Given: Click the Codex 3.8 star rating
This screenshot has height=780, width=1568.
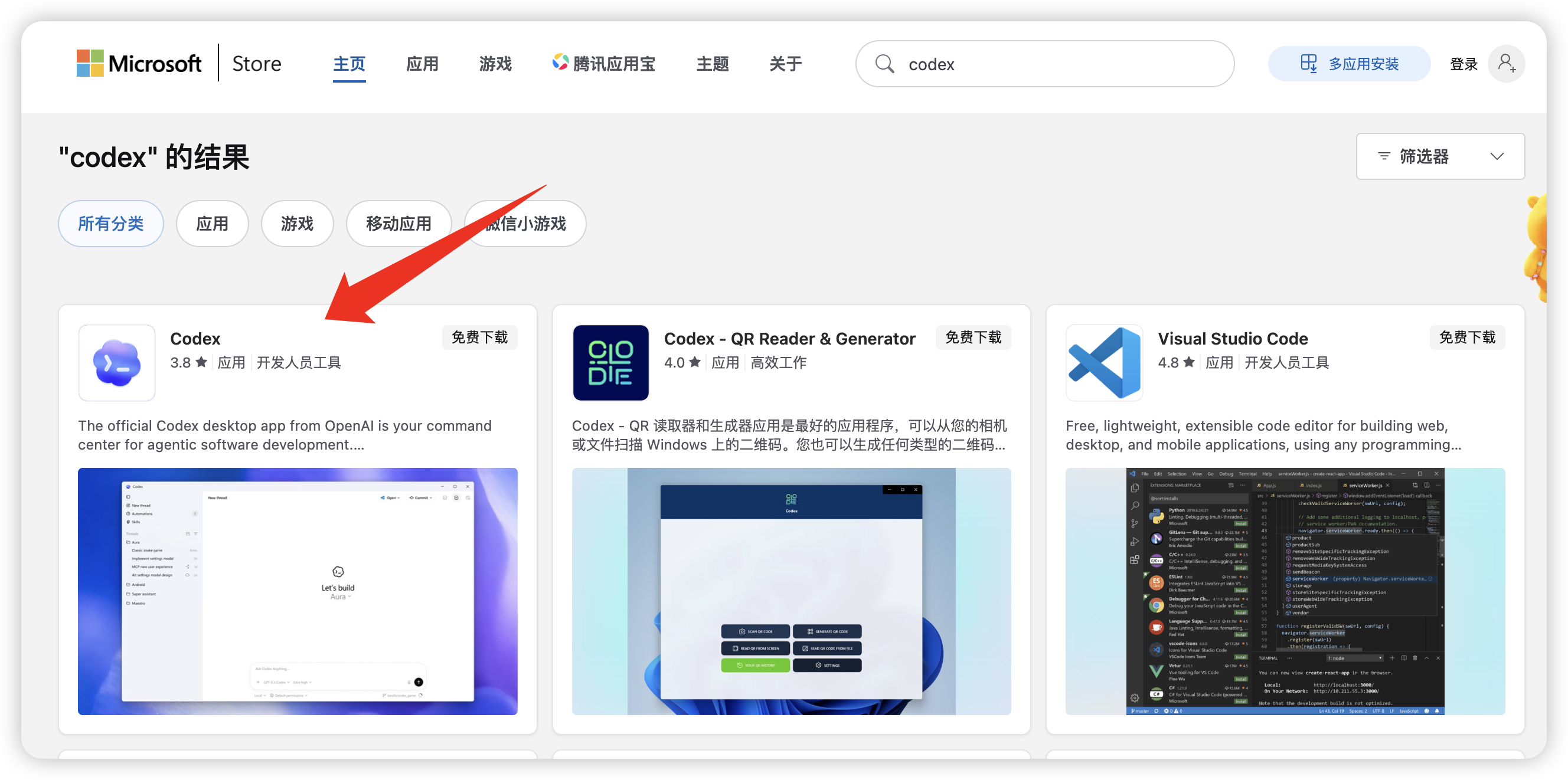Looking at the screenshot, I should coord(189,363).
